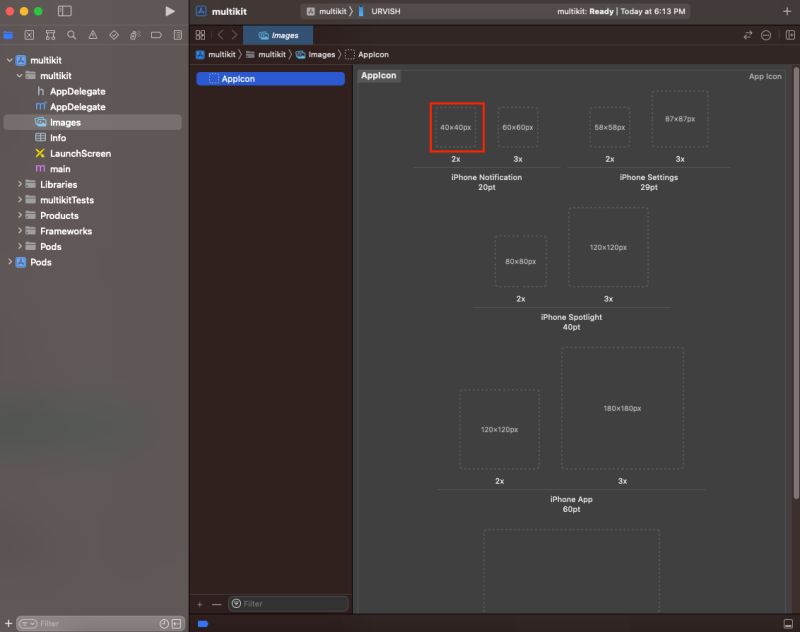
Task: Select the iPhone Notification 2x icon slot
Action: (456, 125)
